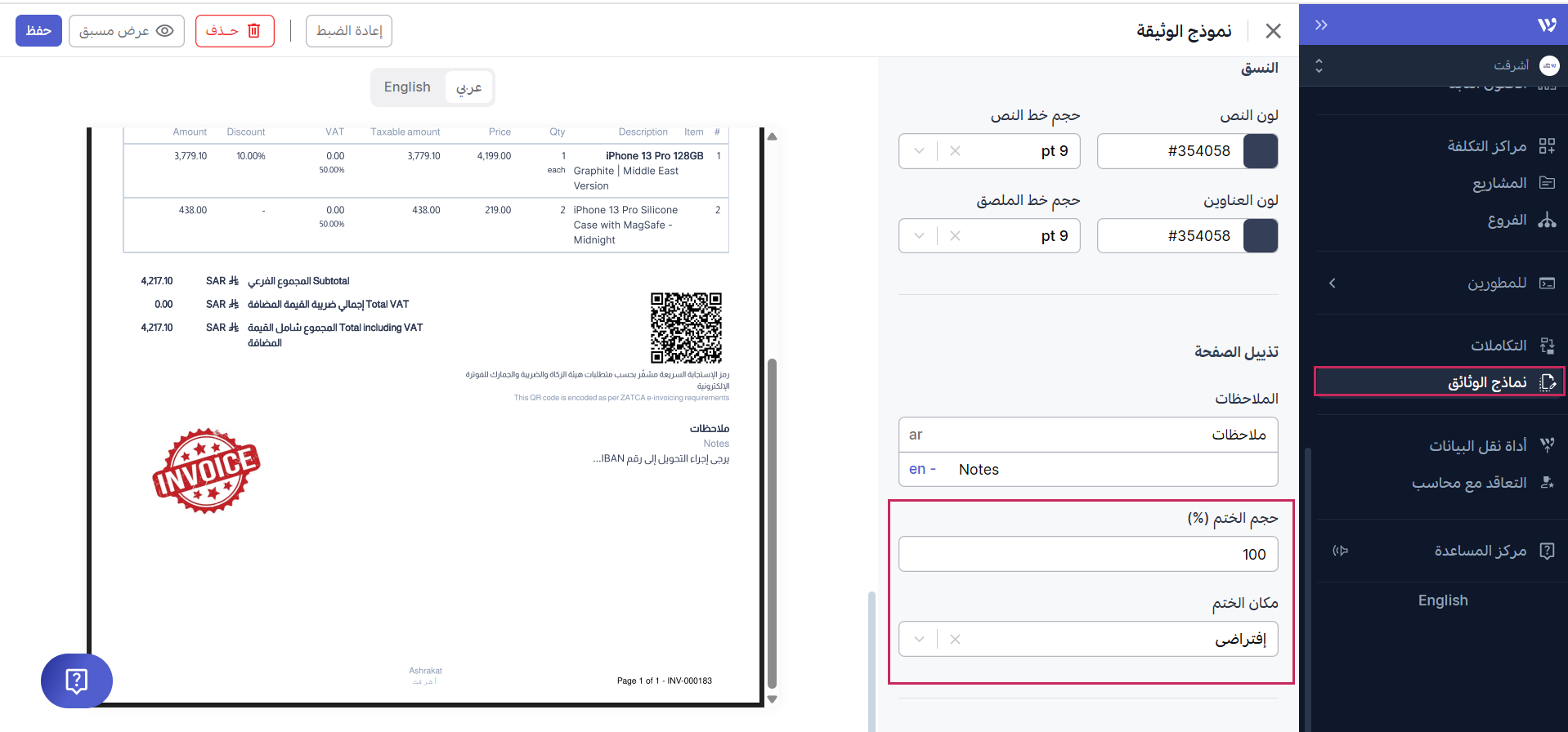Click the text color swatch
The height and width of the screenshot is (732, 1568).
click(x=1260, y=151)
